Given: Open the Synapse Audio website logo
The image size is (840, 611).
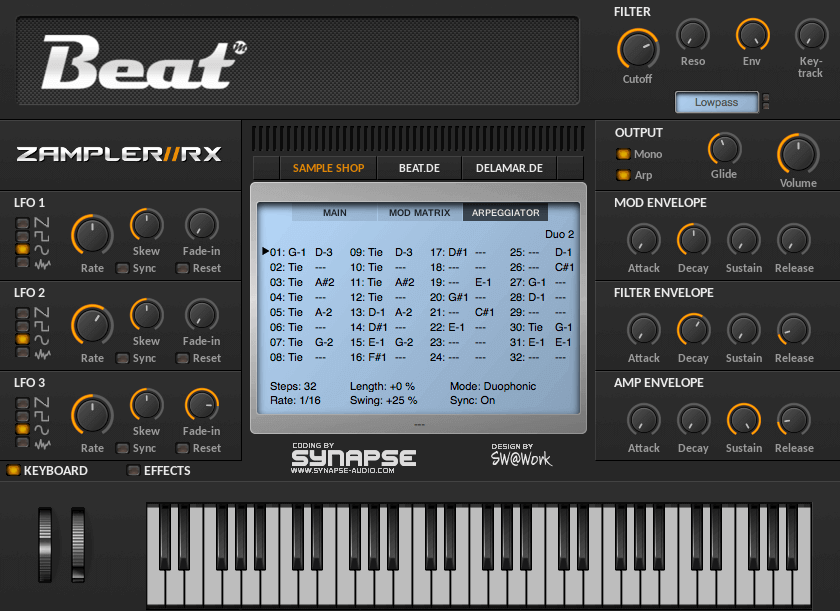Looking at the screenshot, I should (x=354, y=458).
